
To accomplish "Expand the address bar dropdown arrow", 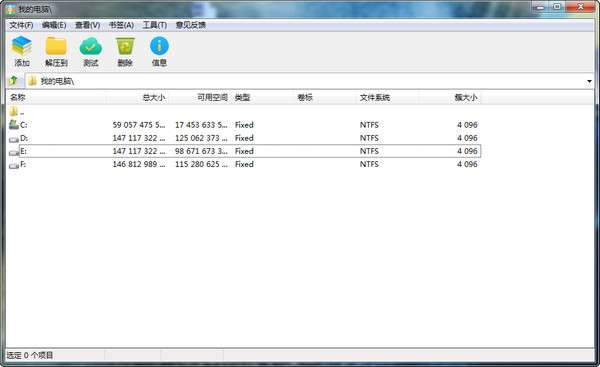I will pos(589,81).
